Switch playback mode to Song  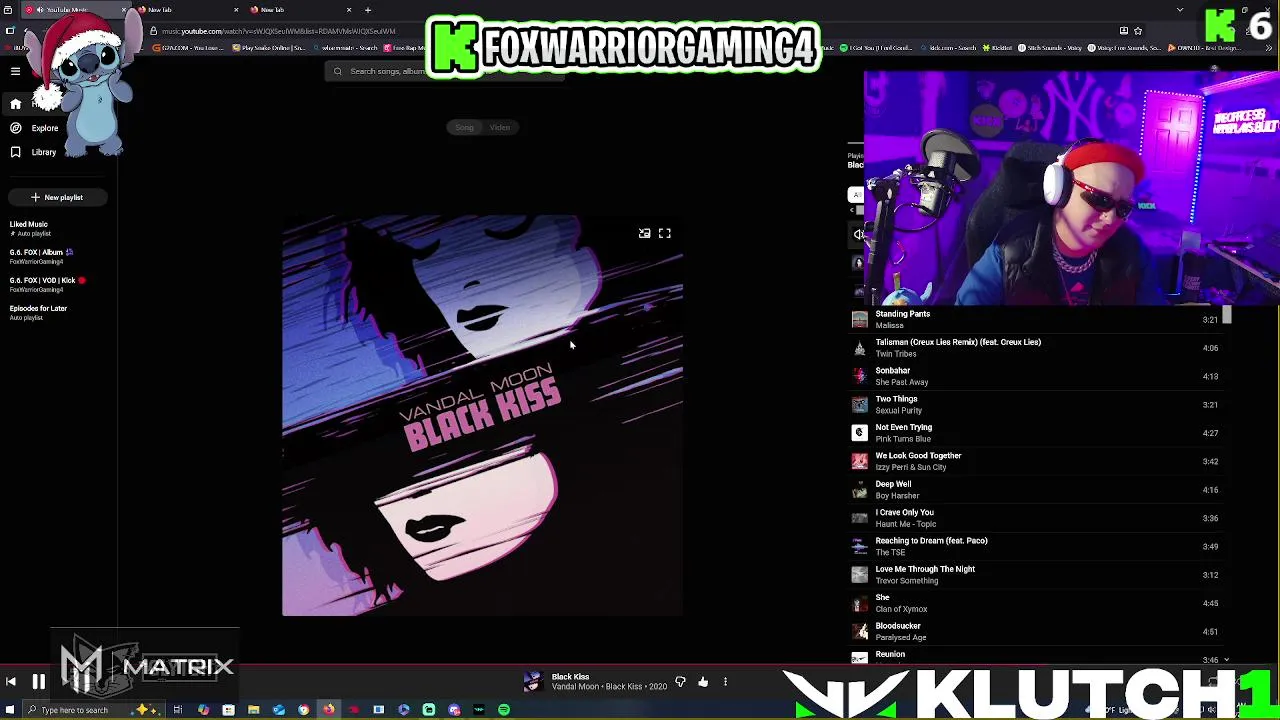464,127
